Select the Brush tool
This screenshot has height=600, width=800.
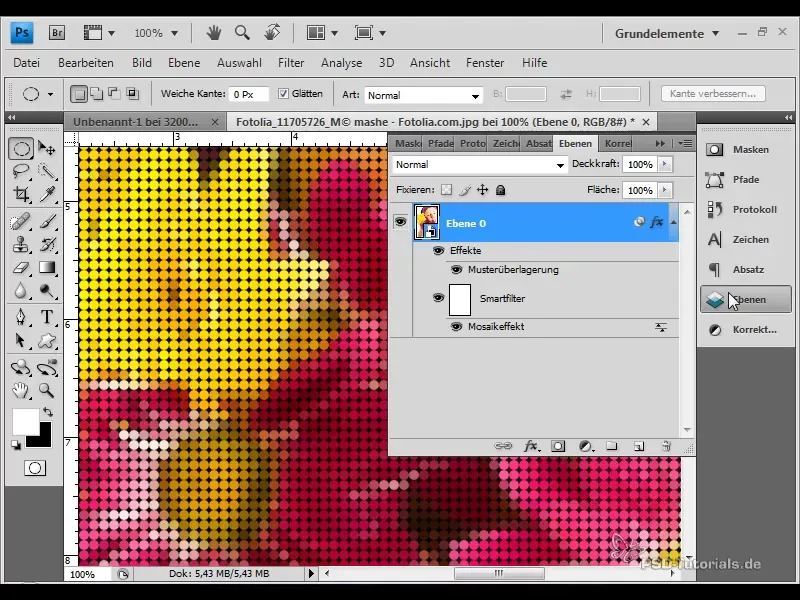tap(47, 222)
